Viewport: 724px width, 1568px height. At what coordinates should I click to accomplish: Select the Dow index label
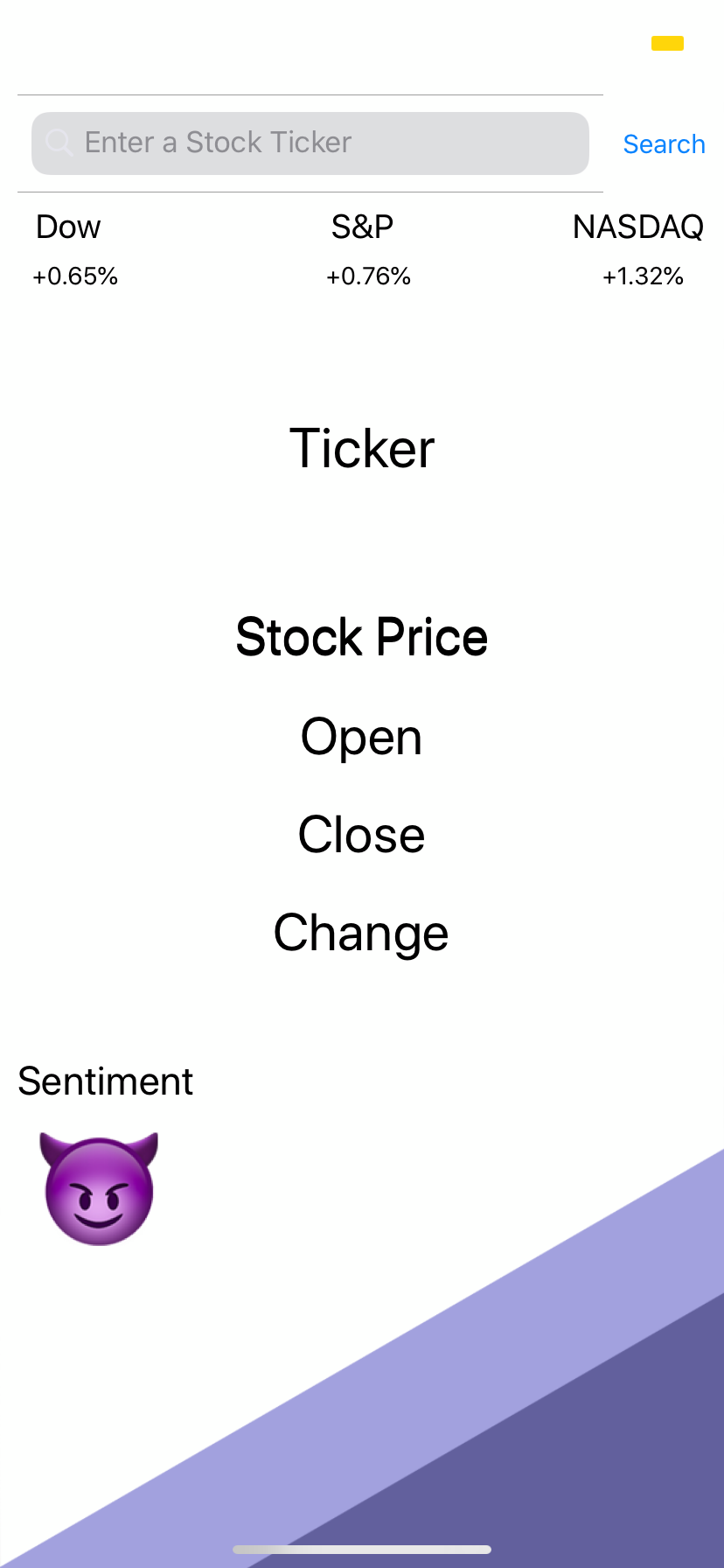pos(68,227)
